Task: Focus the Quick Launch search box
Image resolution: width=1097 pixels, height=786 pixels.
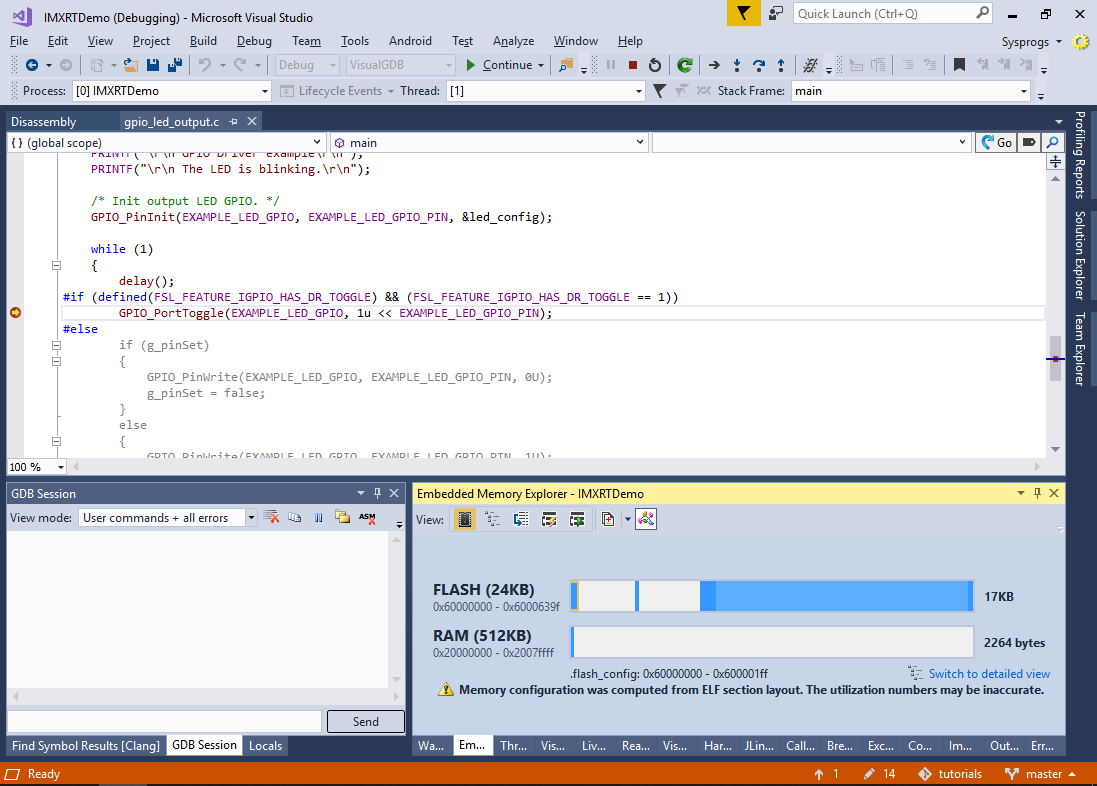Action: click(x=893, y=13)
